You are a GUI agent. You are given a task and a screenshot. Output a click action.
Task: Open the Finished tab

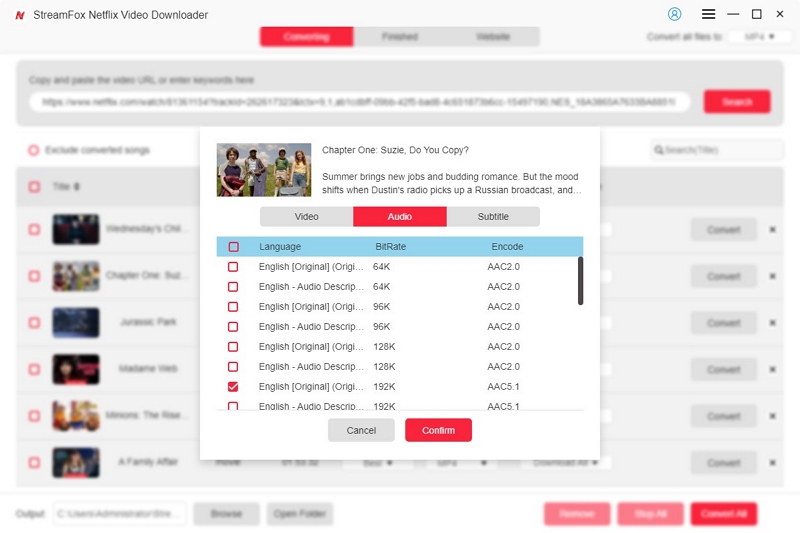[399, 37]
